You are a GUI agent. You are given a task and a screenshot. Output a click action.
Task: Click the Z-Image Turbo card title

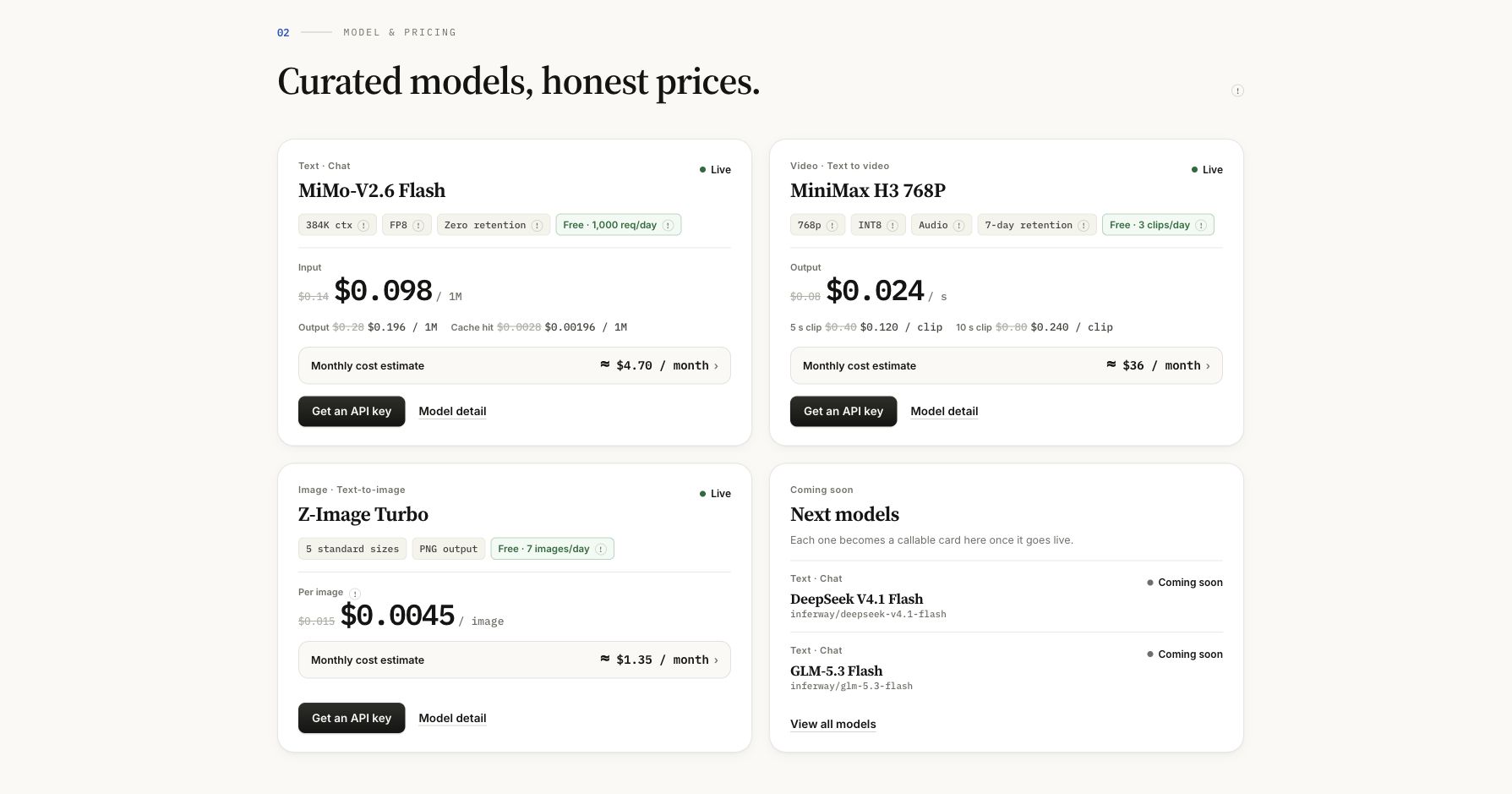tap(363, 515)
